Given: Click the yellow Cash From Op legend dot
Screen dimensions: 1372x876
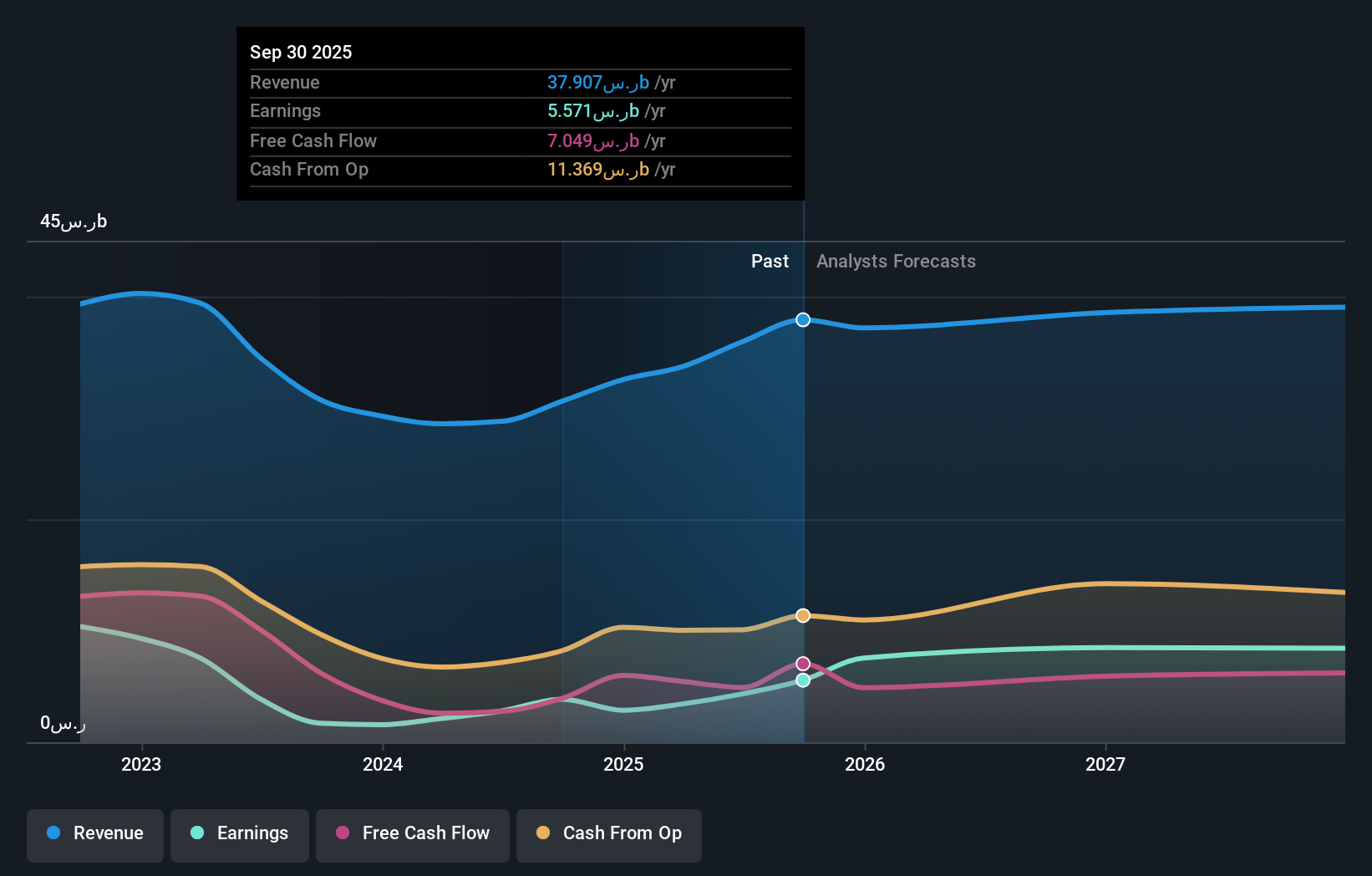Looking at the screenshot, I should tap(543, 833).
